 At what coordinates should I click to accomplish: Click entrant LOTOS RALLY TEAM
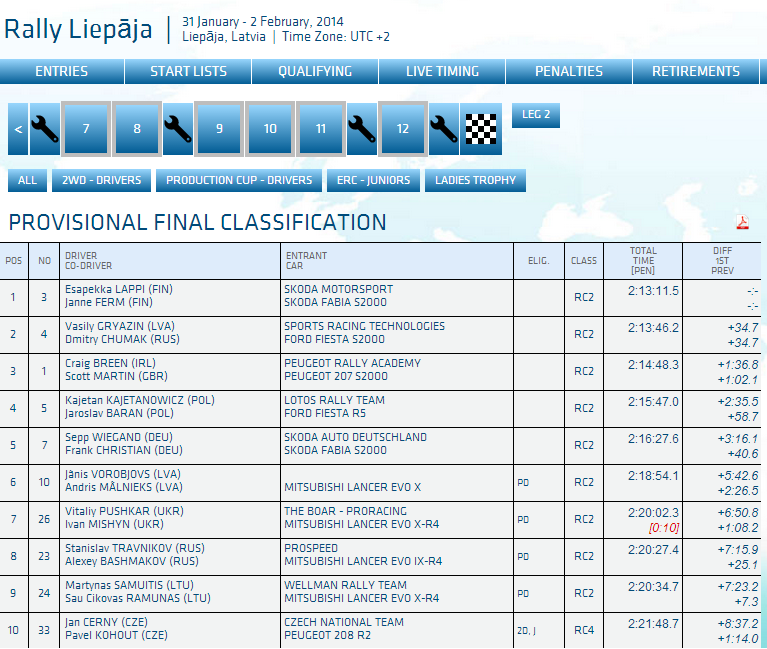tap(335, 401)
